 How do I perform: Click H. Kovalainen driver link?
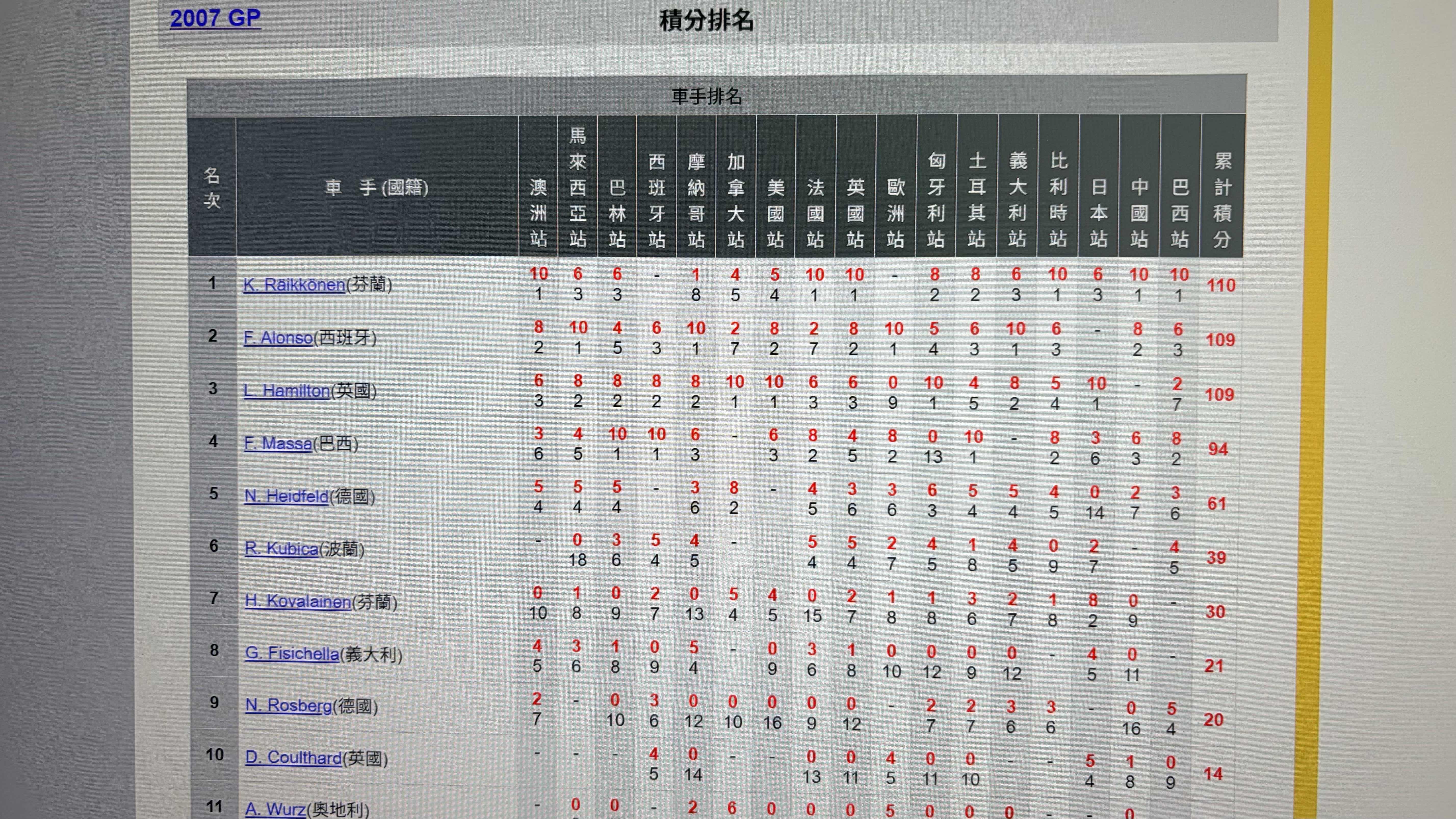298,601
